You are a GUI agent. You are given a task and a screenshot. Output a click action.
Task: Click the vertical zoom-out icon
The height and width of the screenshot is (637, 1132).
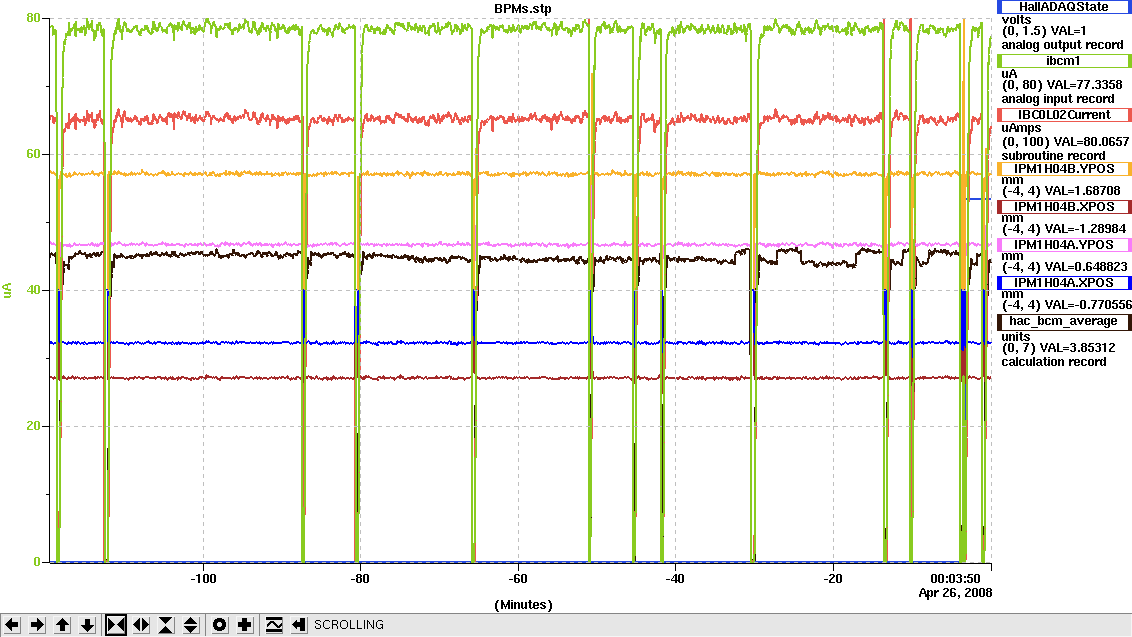coord(191,625)
